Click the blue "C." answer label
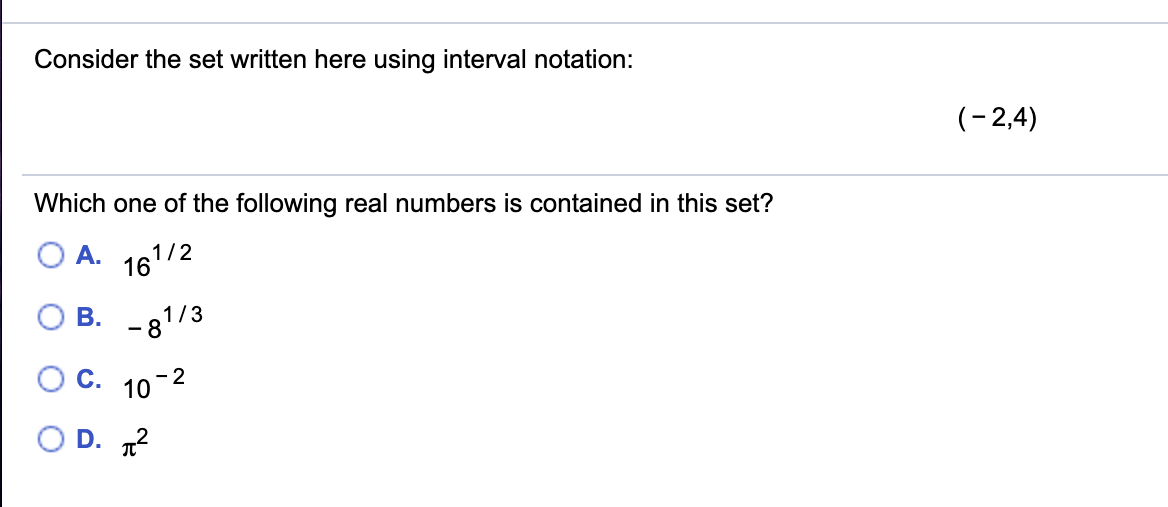The width and height of the screenshot is (1168, 507). tap(89, 380)
